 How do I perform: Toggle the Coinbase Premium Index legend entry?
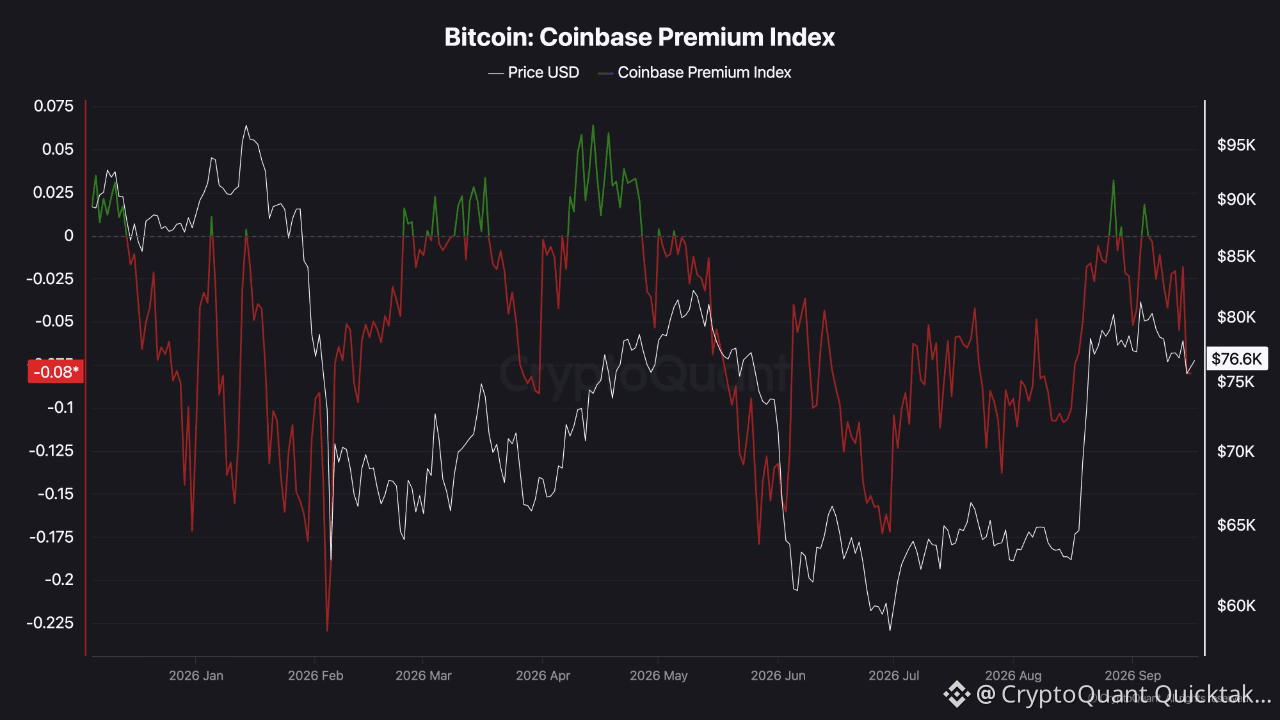[x=694, y=72]
